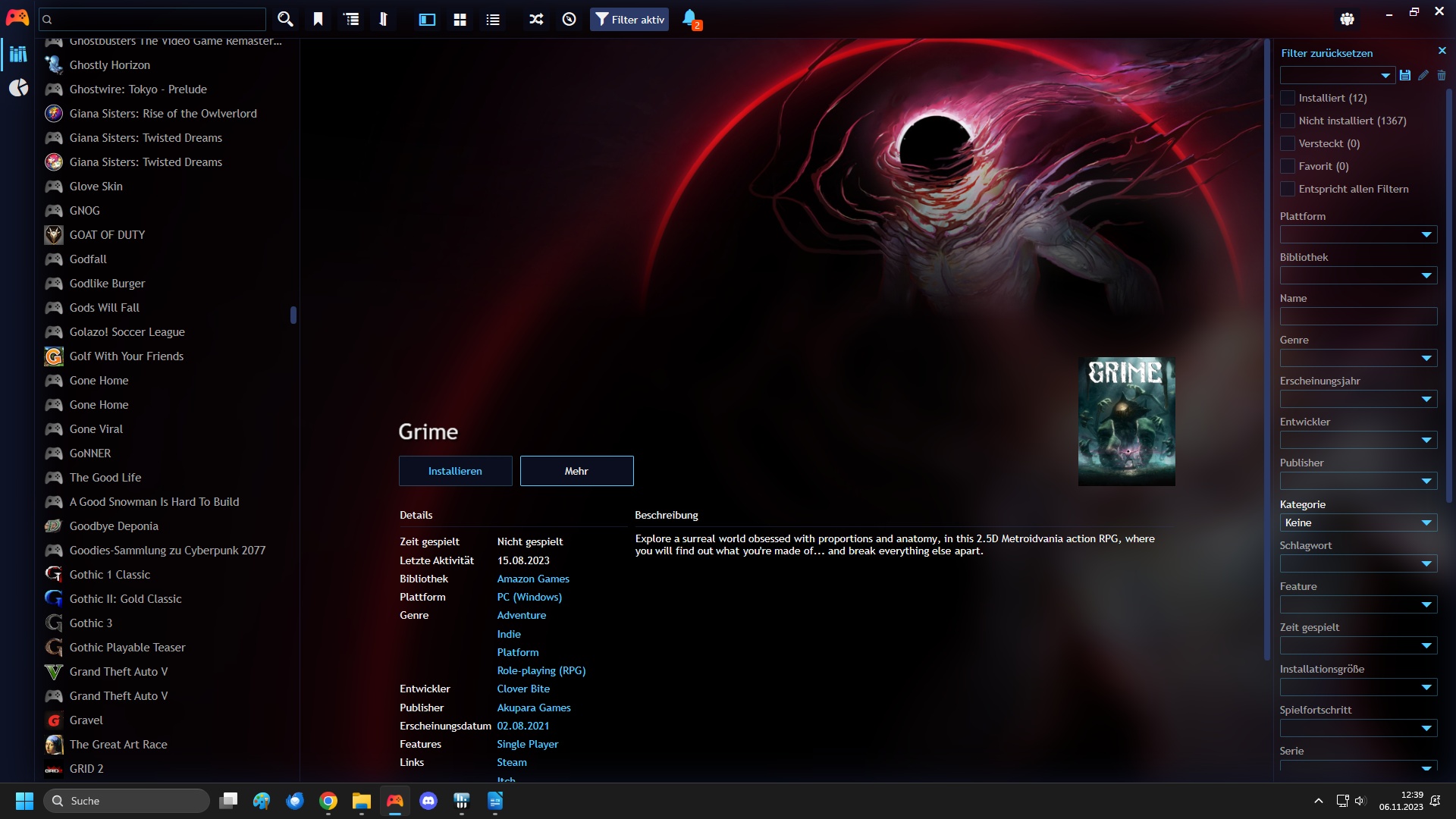Select Gothic 3 in the game list
The width and height of the screenshot is (1456, 819).
click(90, 623)
